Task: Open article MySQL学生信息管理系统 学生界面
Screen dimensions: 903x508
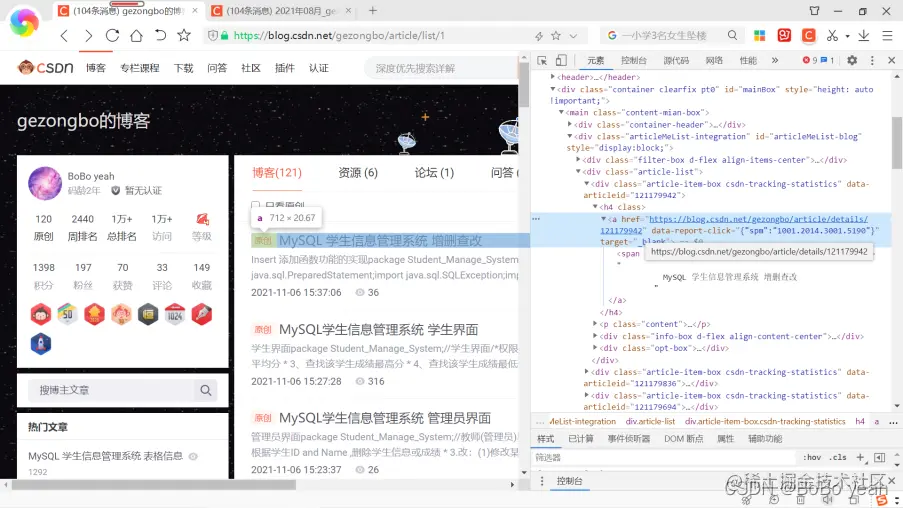Action: tap(378, 329)
